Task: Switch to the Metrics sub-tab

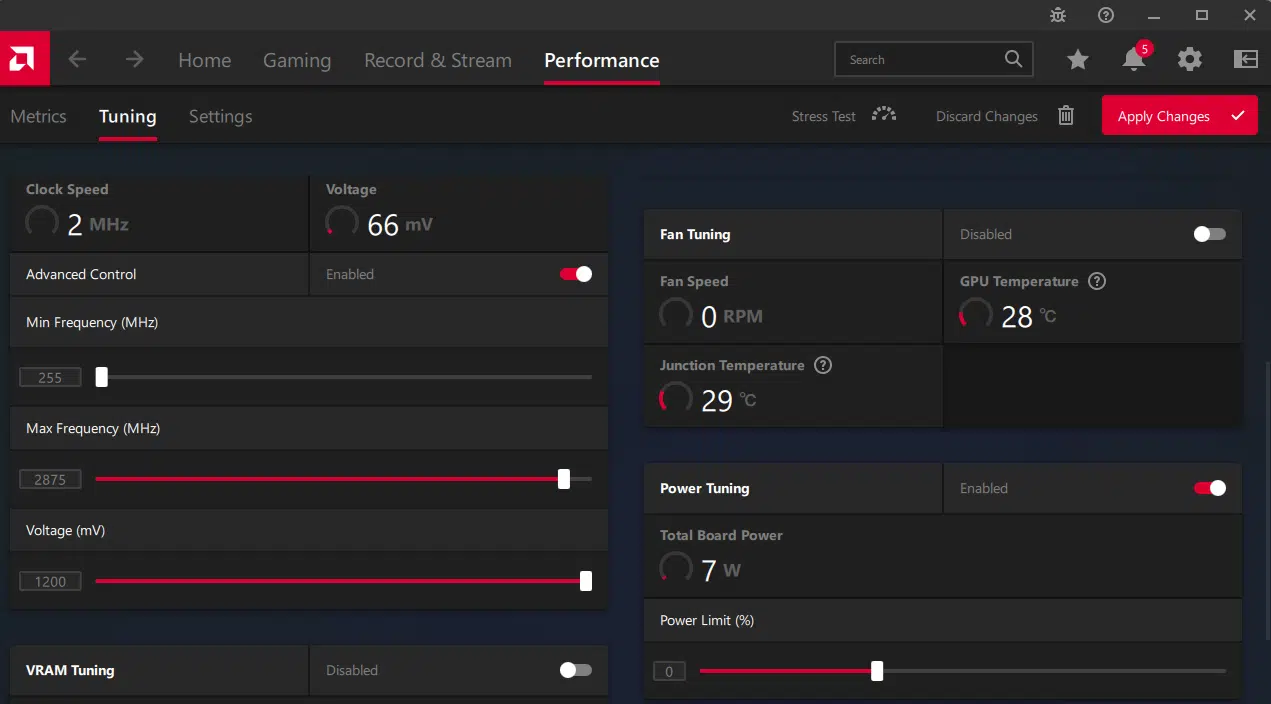Action: click(x=38, y=116)
